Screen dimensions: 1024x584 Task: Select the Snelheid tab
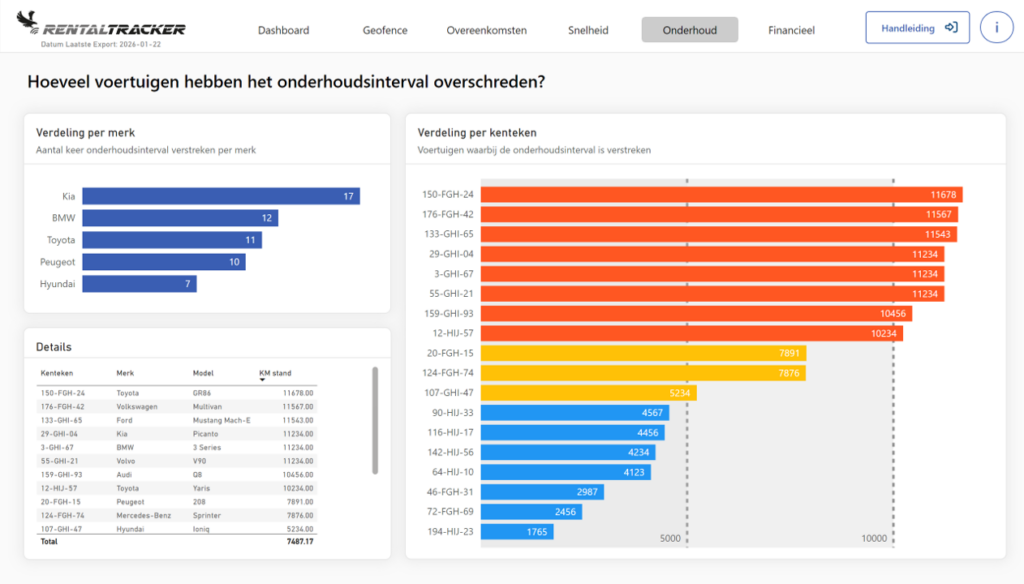(588, 30)
